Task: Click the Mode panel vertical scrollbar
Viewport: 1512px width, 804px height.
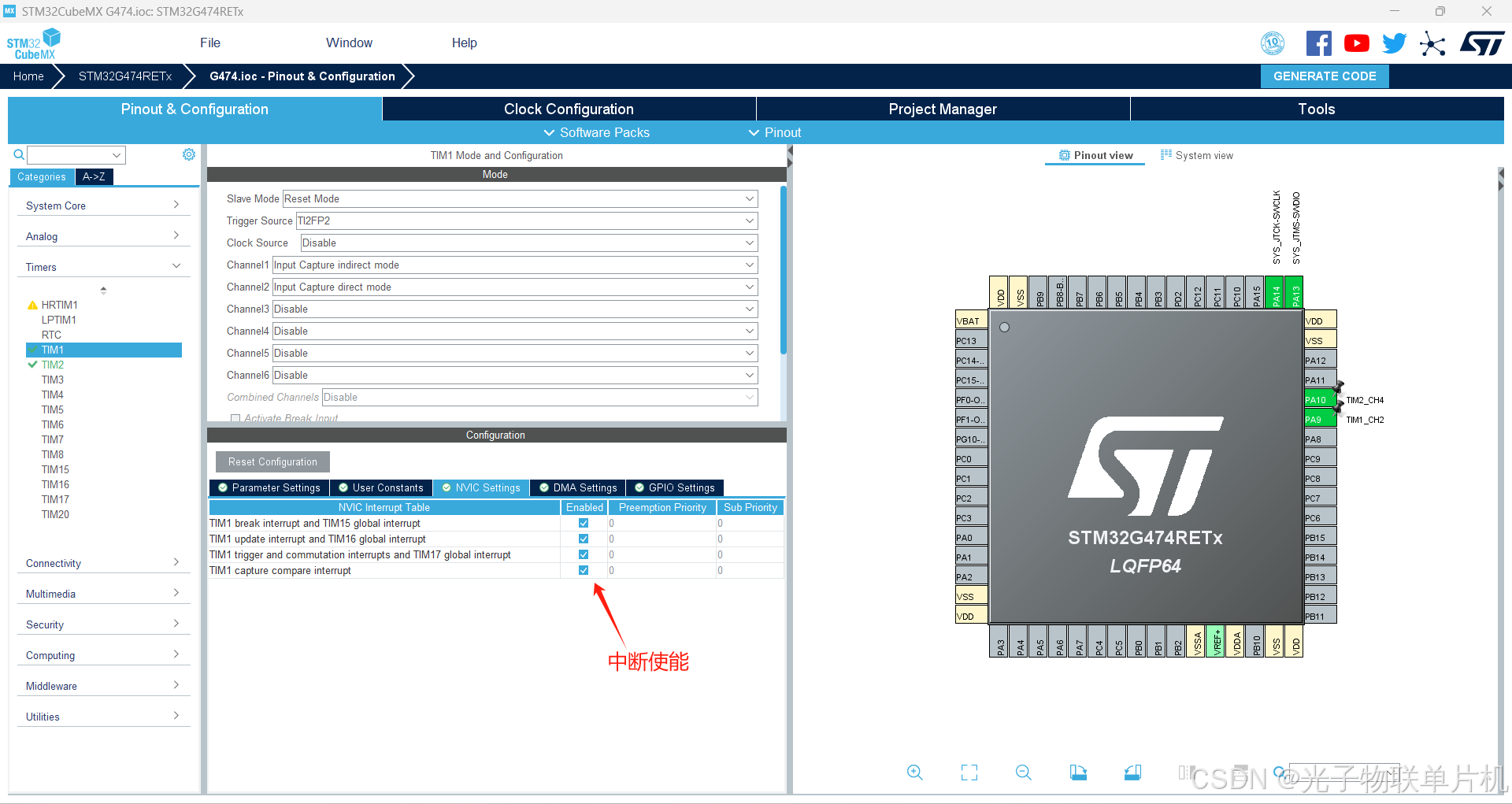Action: pyautogui.click(x=783, y=270)
